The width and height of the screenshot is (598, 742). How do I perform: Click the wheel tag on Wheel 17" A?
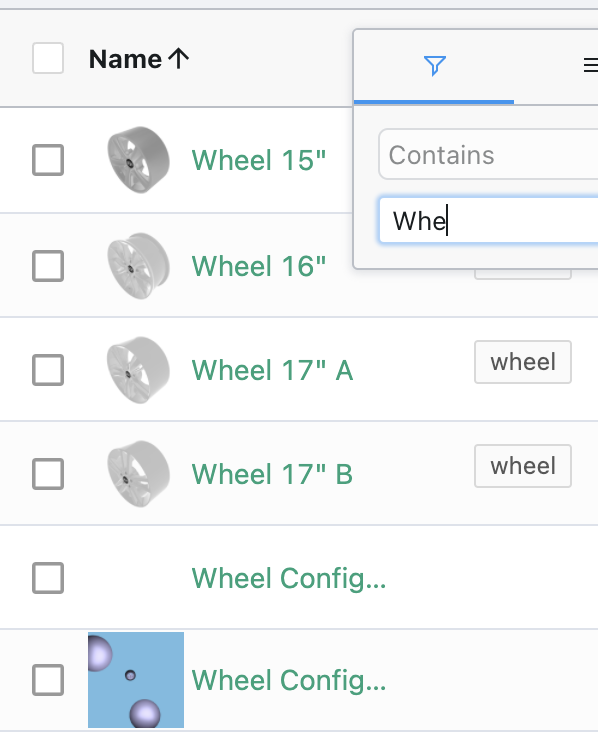pos(523,362)
